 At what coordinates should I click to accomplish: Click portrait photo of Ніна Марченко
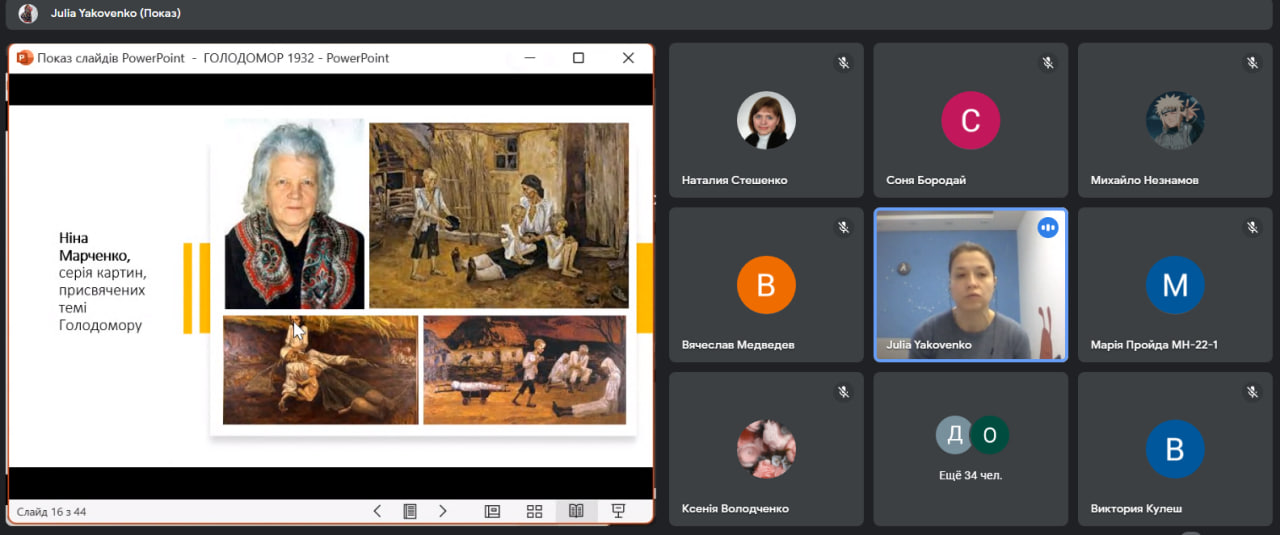point(294,214)
